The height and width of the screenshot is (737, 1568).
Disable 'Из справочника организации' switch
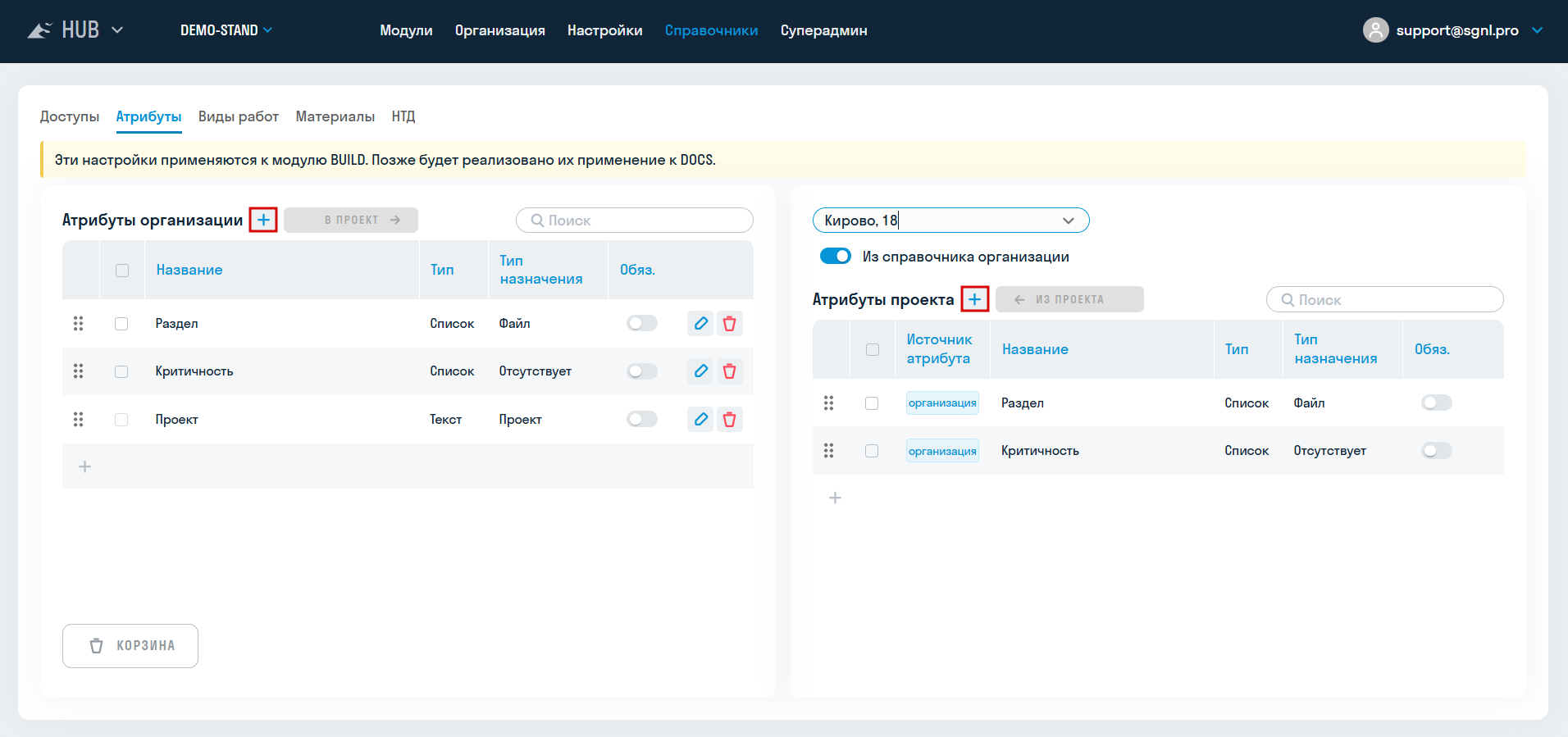[x=836, y=257]
